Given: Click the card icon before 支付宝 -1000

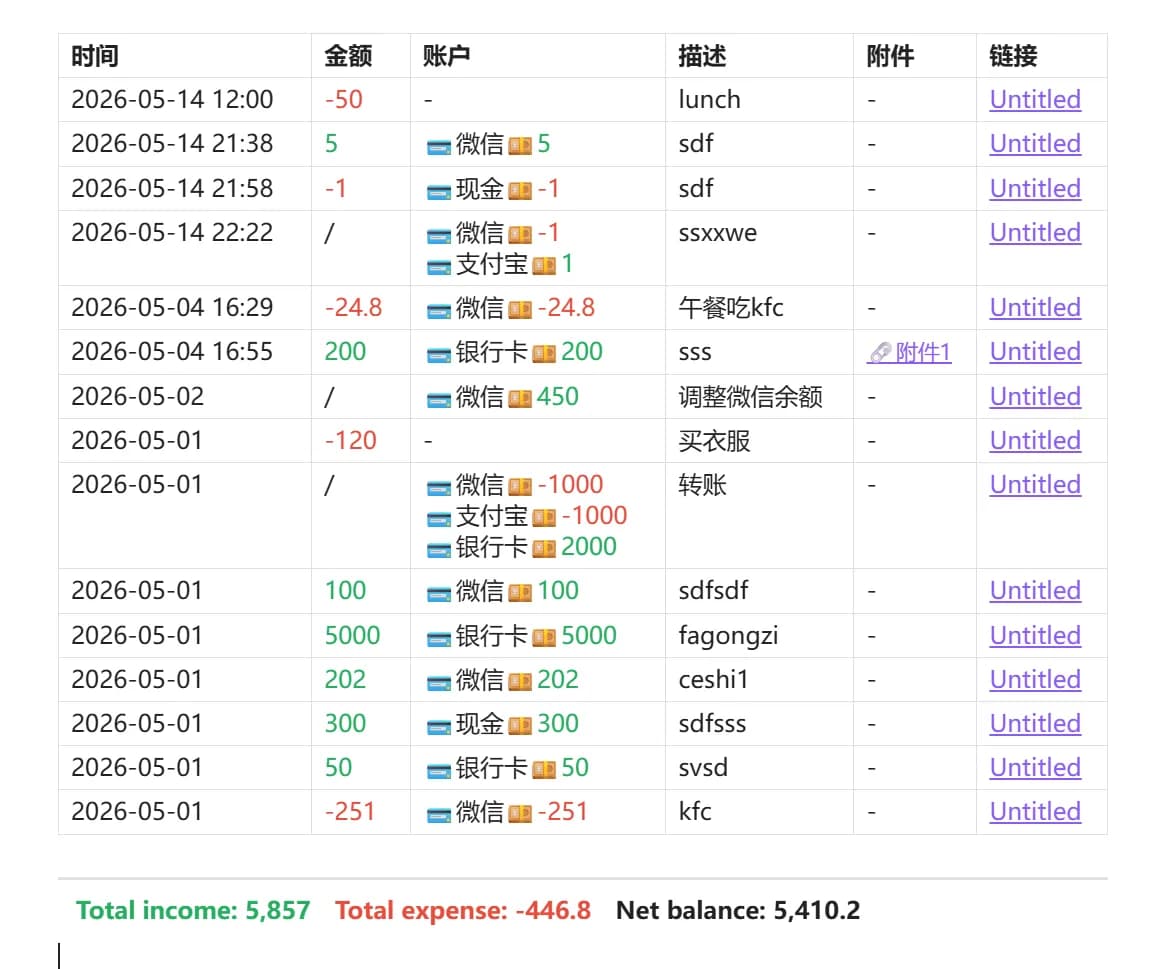Looking at the screenshot, I should pyautogui.click(x=439, y=518).
